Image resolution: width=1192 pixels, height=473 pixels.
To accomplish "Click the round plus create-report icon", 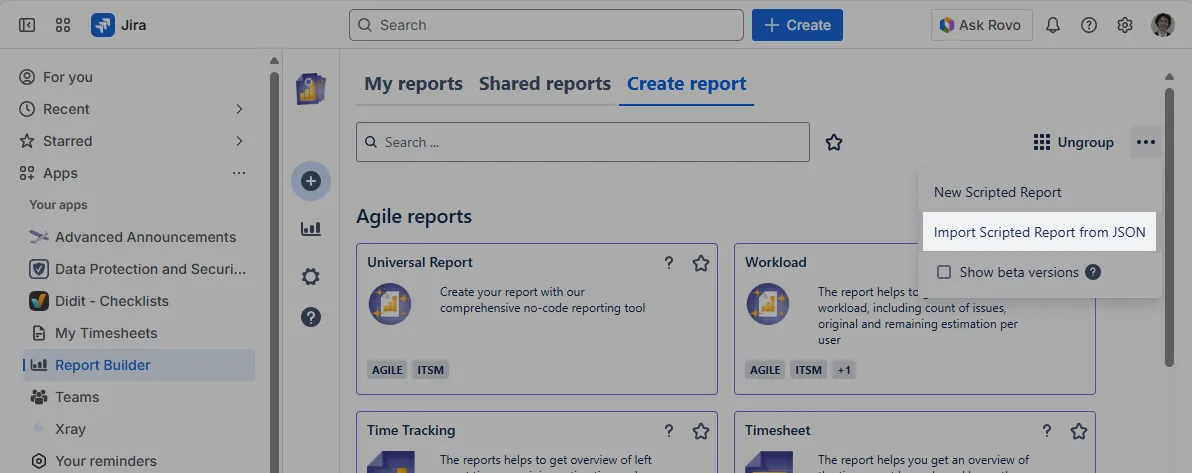I will click(x=311, y=181).
